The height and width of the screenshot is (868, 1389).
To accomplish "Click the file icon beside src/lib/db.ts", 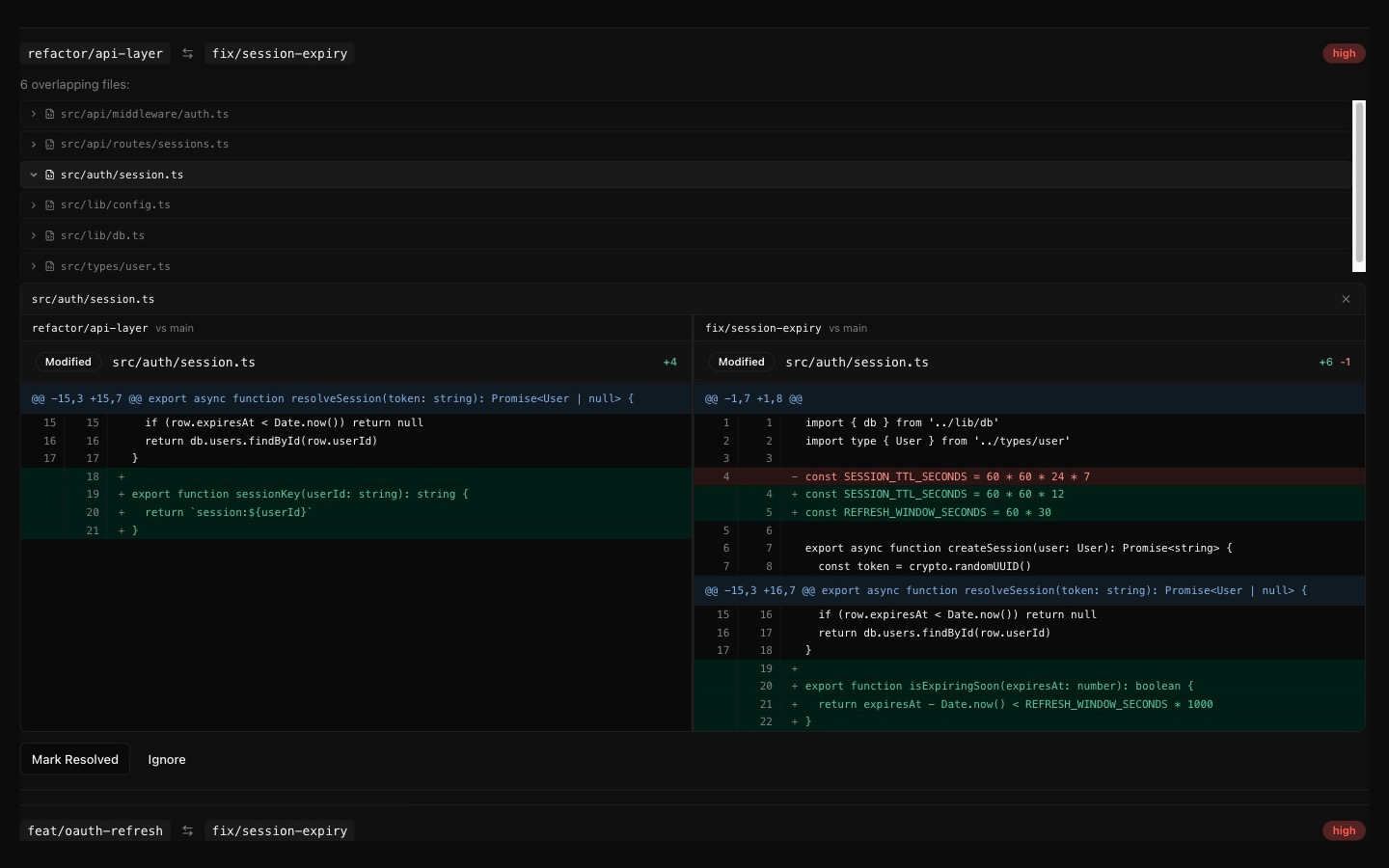I will click(49, 235).
